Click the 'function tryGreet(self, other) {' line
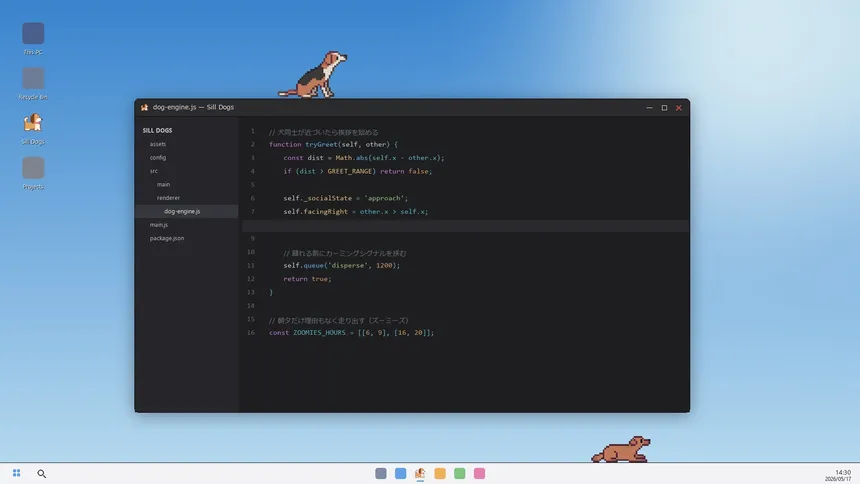This screenshot has height=484, width=860. pos(333,144)
